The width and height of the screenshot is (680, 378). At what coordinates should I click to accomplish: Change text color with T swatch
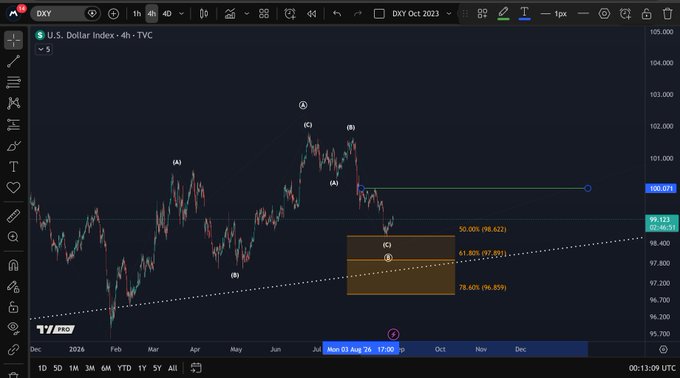(524, 14)
